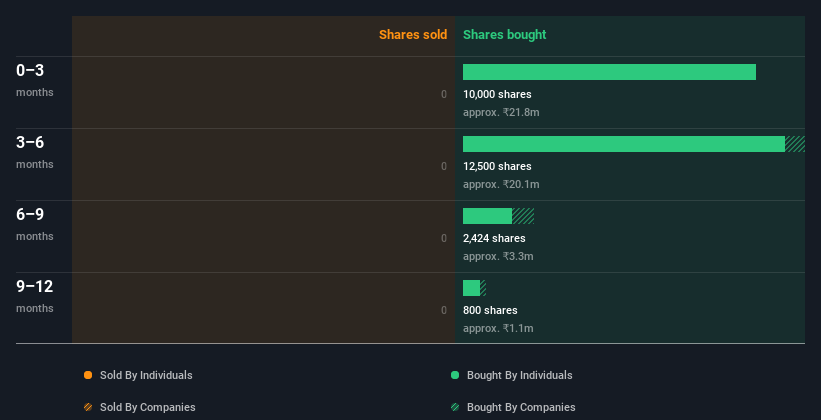Click the hatched bar segment in 9–12 months
821x420 pixels.
coord(483,288)
